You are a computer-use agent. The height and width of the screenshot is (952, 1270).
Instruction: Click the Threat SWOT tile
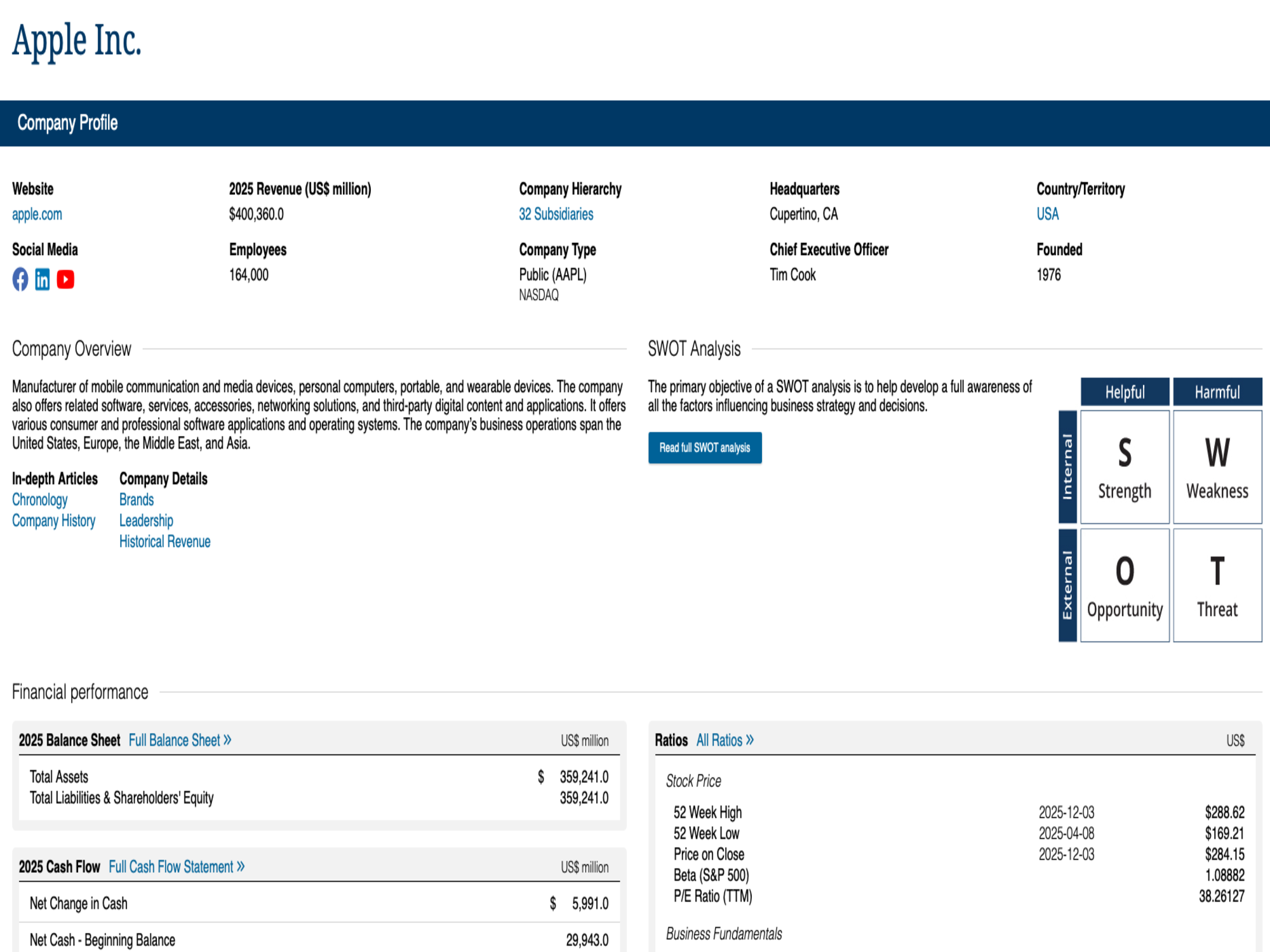coord(1217,585)
